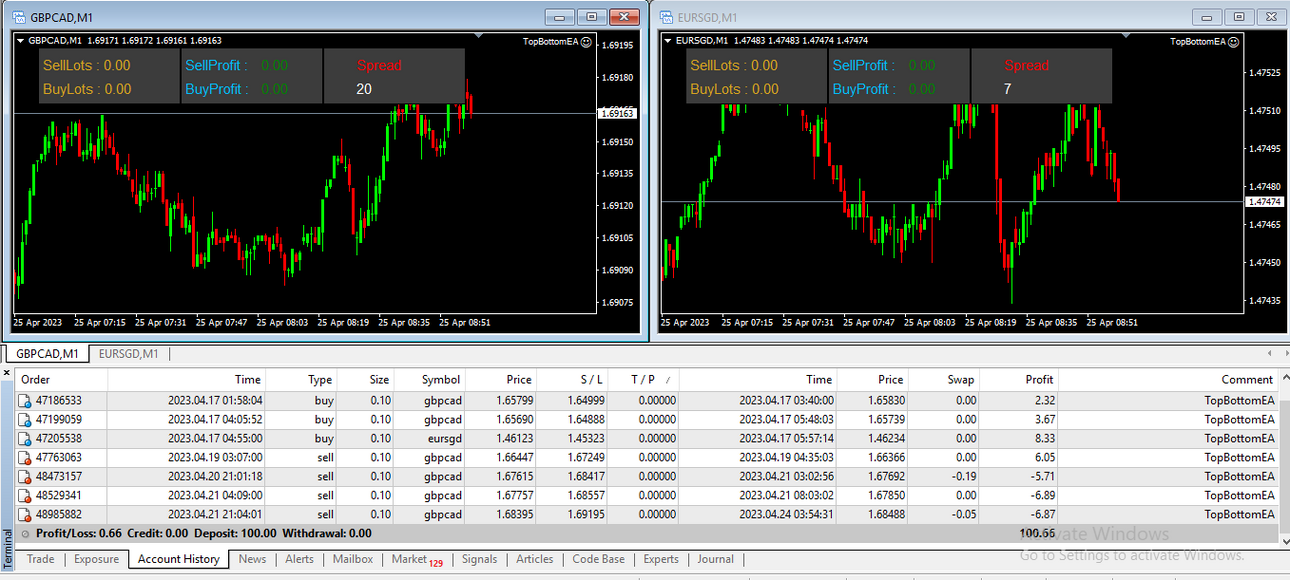This screenshot has height=580, width=1290.
Task: Click close time 2023.04.24 03:54:31
Action: point(785,515)
